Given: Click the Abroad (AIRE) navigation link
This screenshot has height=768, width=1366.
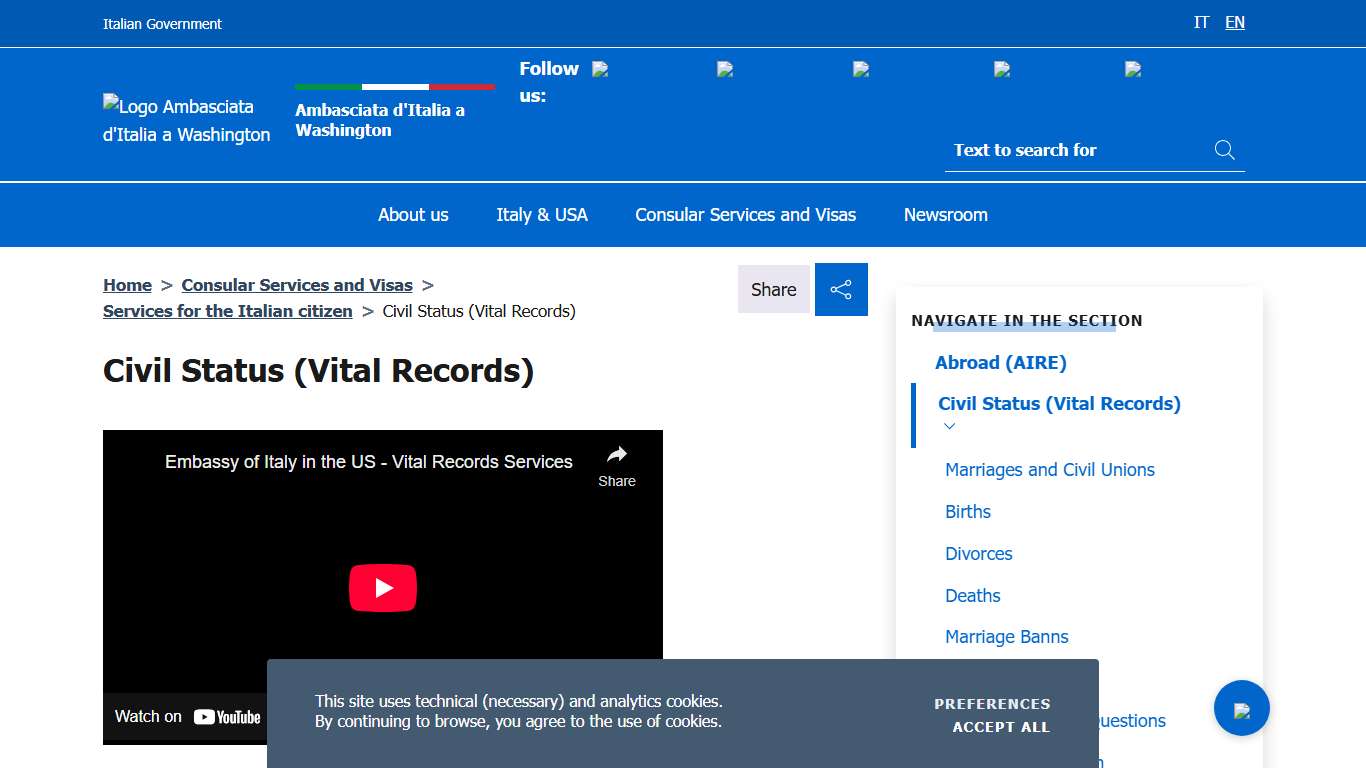Looking at the screenshot, I should tap(1000, 362).
